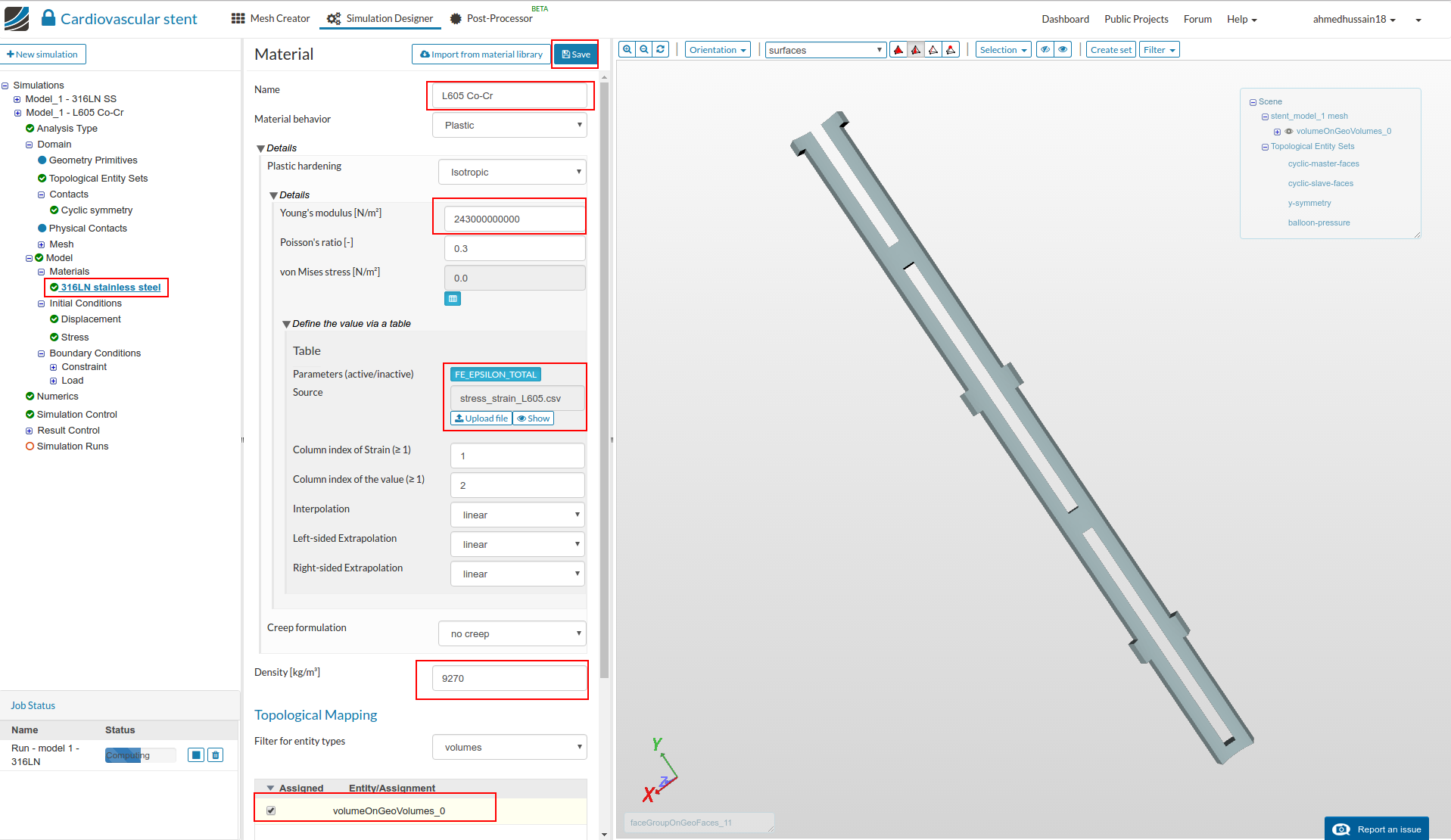Screen dimensions: 1451x840
Task: Click Upload file button
Action: tap(481, 418)
